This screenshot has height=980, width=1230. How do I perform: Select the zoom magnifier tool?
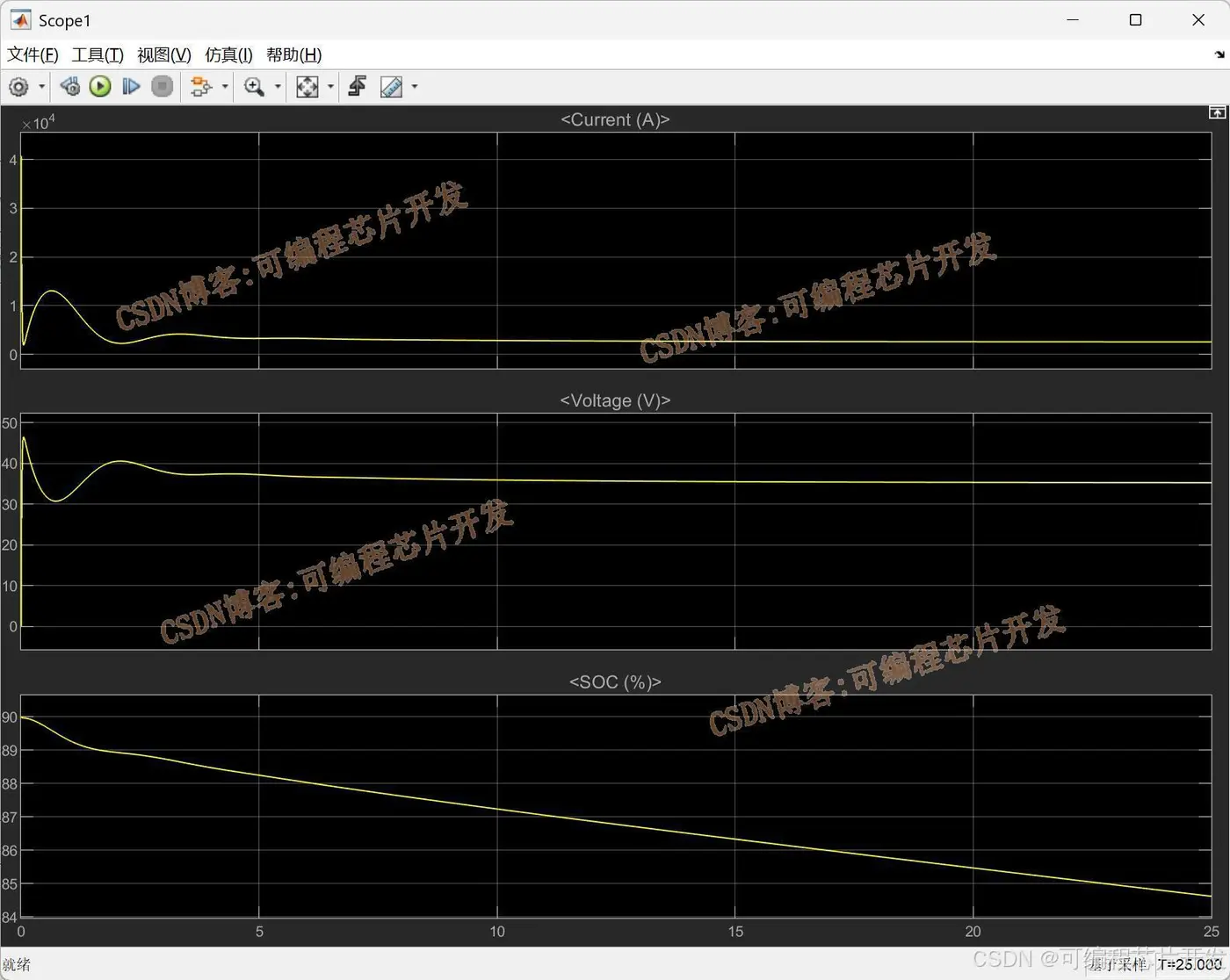point(254,86)
